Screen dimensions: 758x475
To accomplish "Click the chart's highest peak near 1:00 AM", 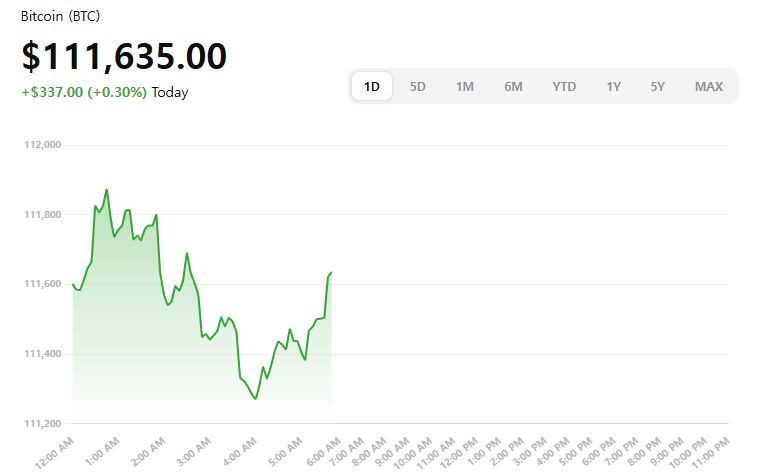I will (107, 189).
